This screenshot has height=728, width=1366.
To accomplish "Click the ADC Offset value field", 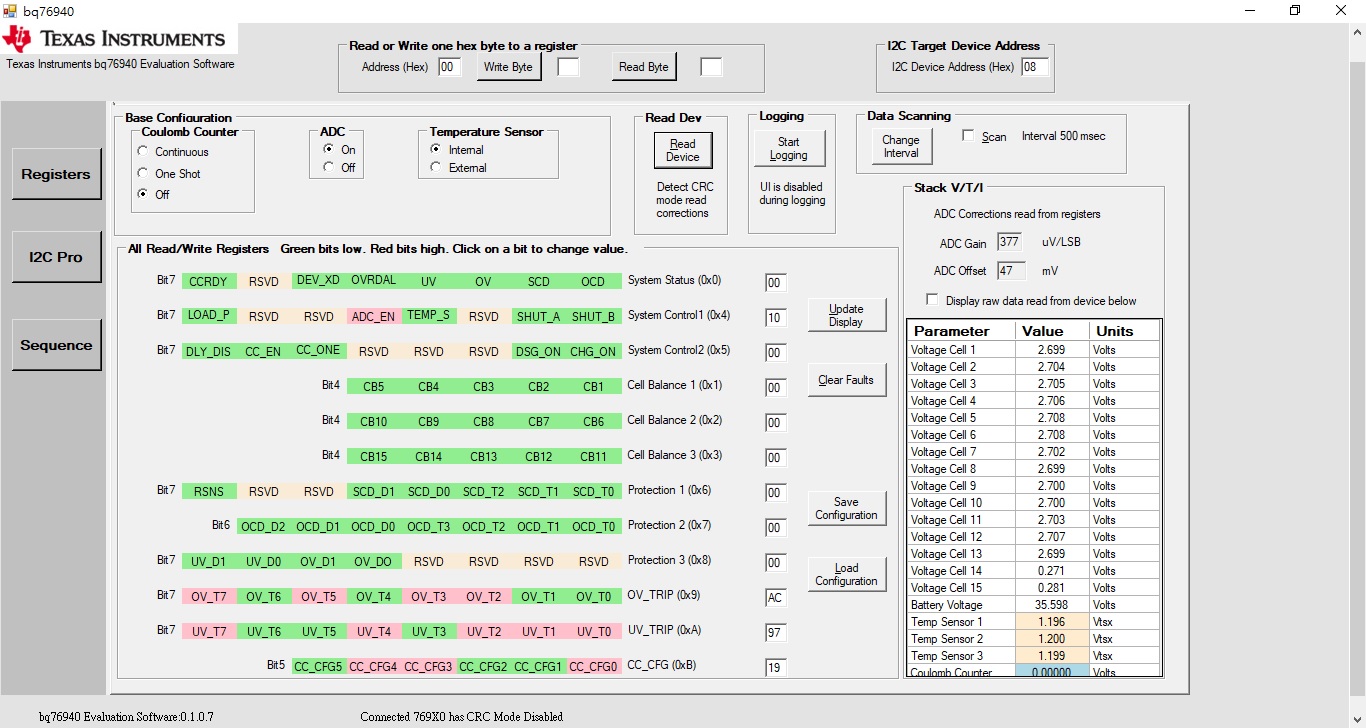I will coord(1010,270).
